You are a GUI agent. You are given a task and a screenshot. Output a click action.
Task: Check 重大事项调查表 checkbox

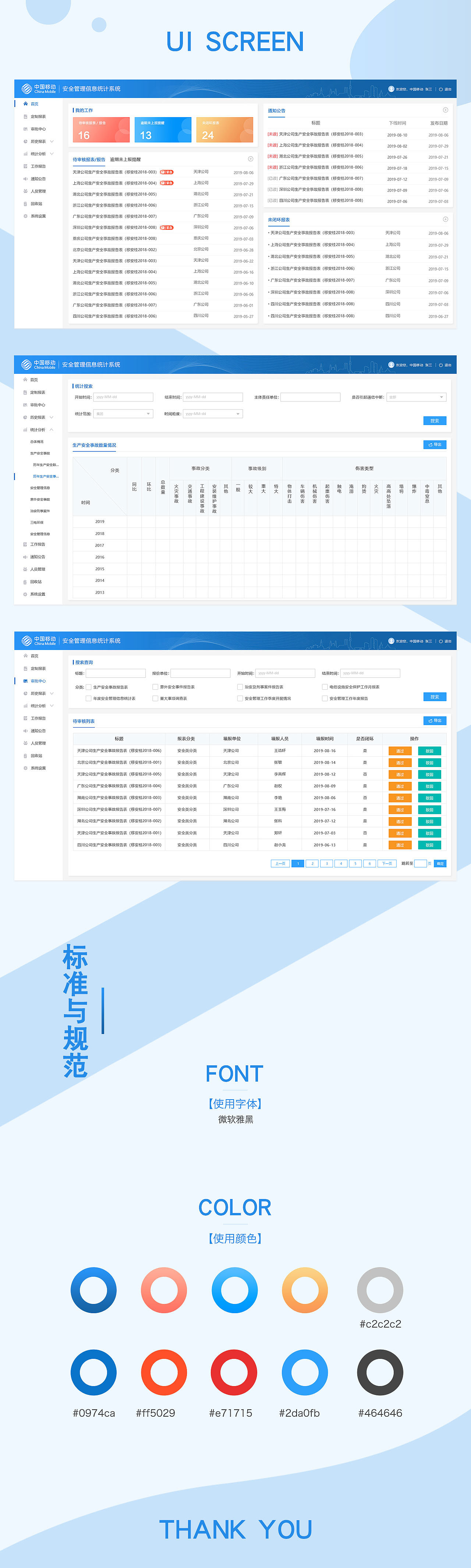pyautogui.click(x=155, y=699)
